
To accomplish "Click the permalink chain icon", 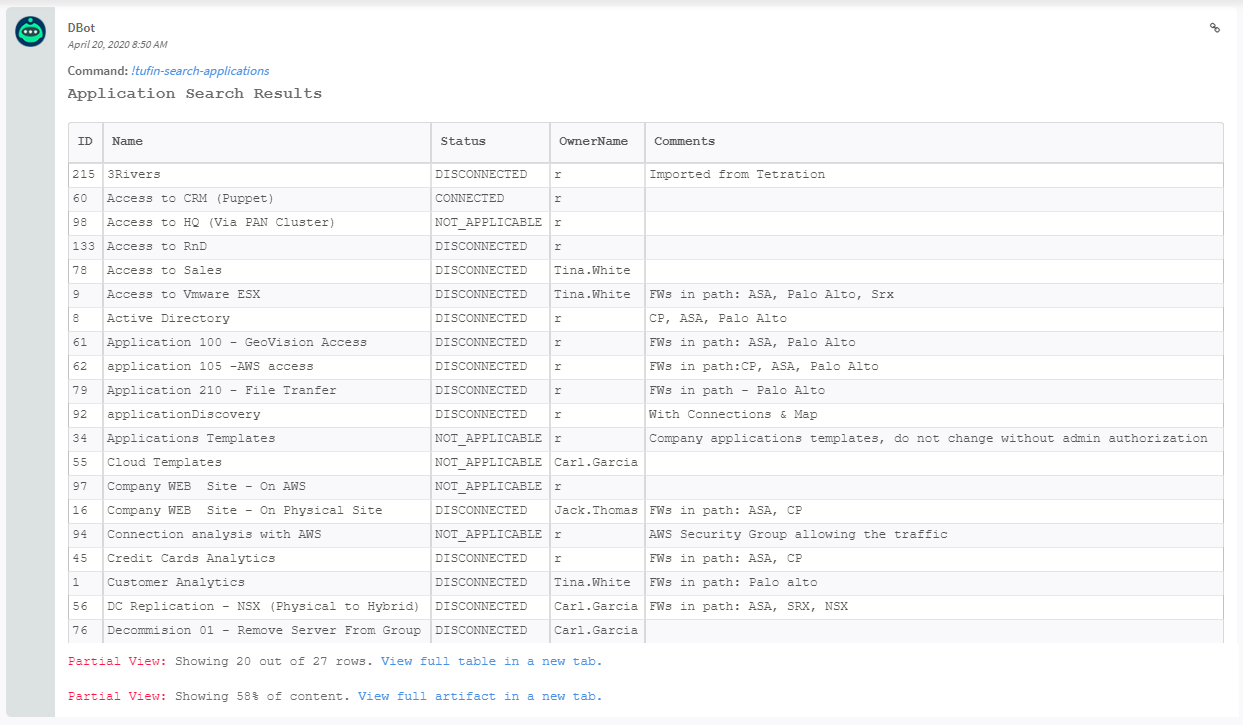I will (1215, 28).
